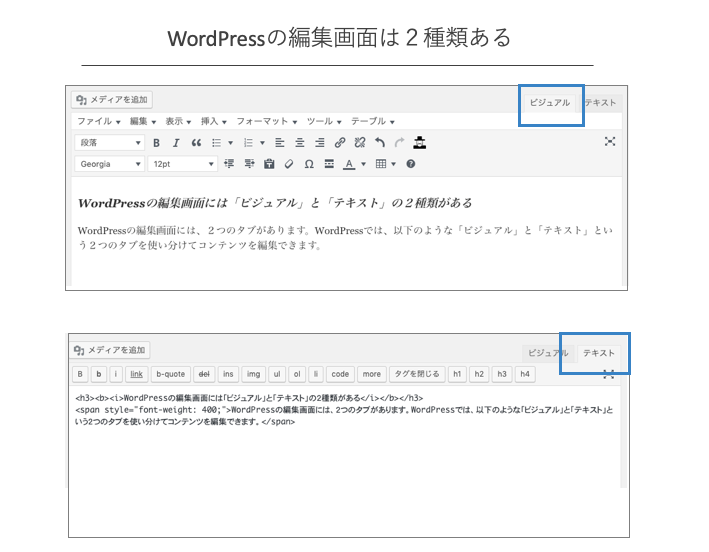Viewport: 709px width, 552px height.
Task: Open the special character Omega icon
Action: [309, 164]
